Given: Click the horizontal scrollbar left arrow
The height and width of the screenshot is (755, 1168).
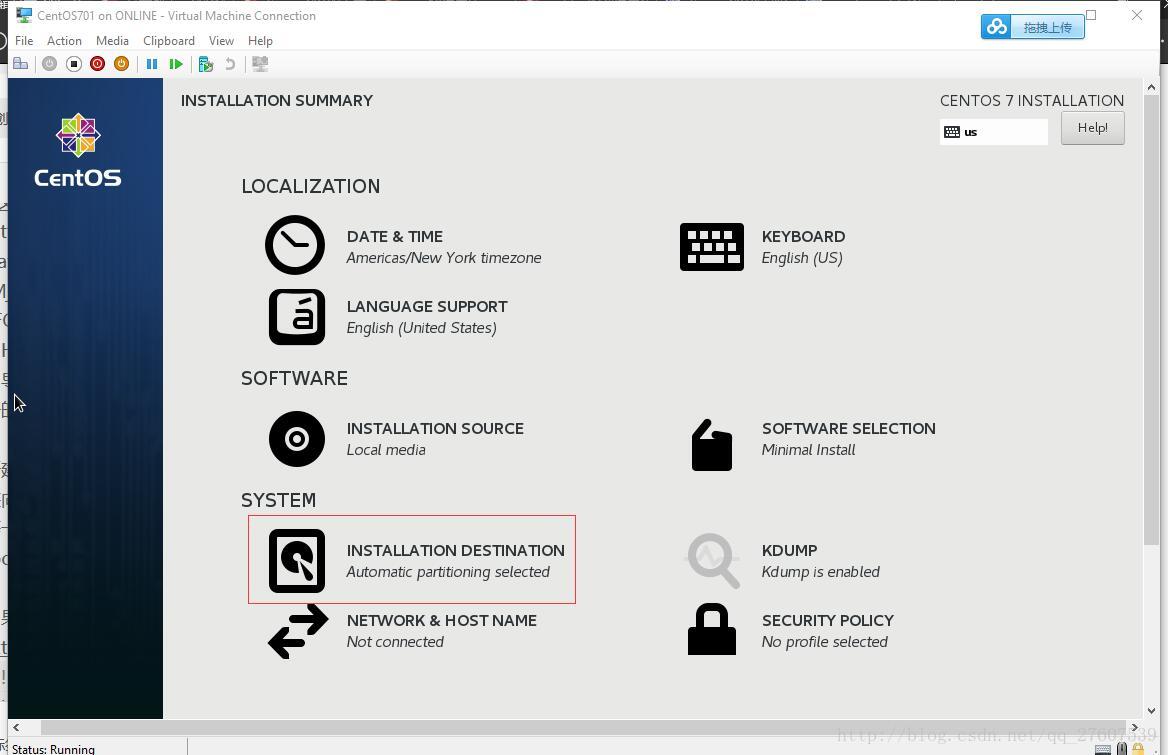Looking at the screenshot, I should coord(16,727).
